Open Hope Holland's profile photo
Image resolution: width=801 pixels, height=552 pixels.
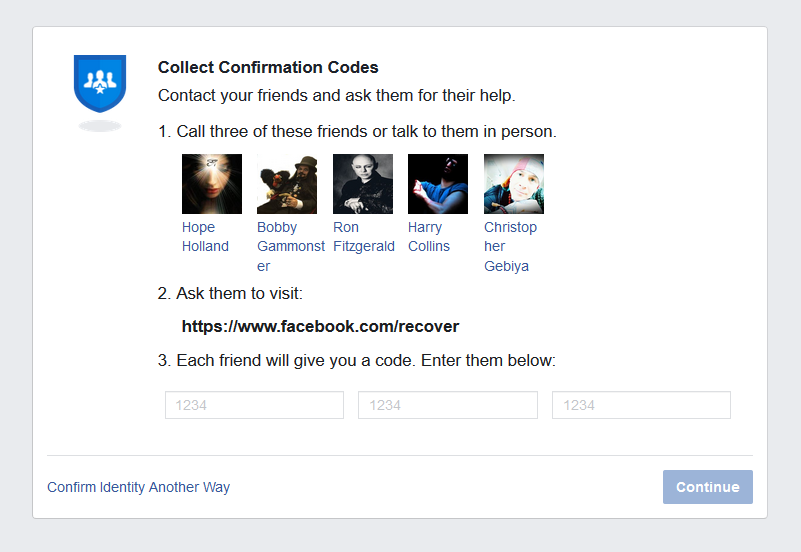[212, 184]
